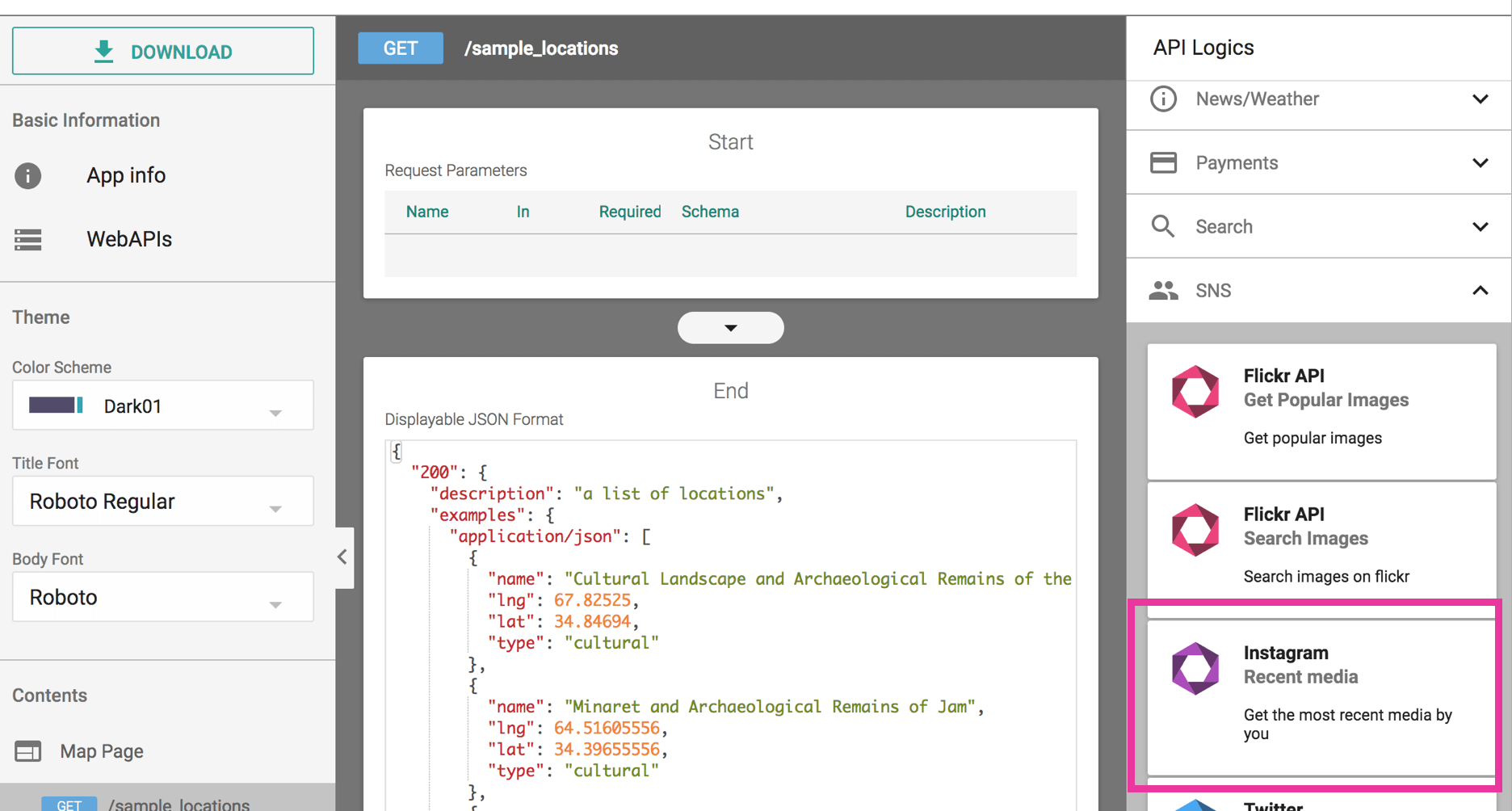Click the Name column header
Screen dimensions: 1512x811
pyautogui.click(x=427, y=212)
